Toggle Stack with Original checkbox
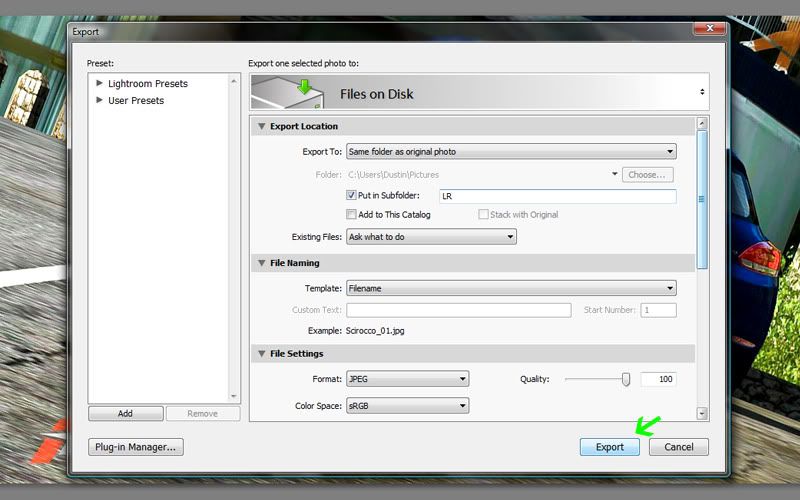Screen dimensions: 800x500 pyautogui.click(x=483, y=214)
